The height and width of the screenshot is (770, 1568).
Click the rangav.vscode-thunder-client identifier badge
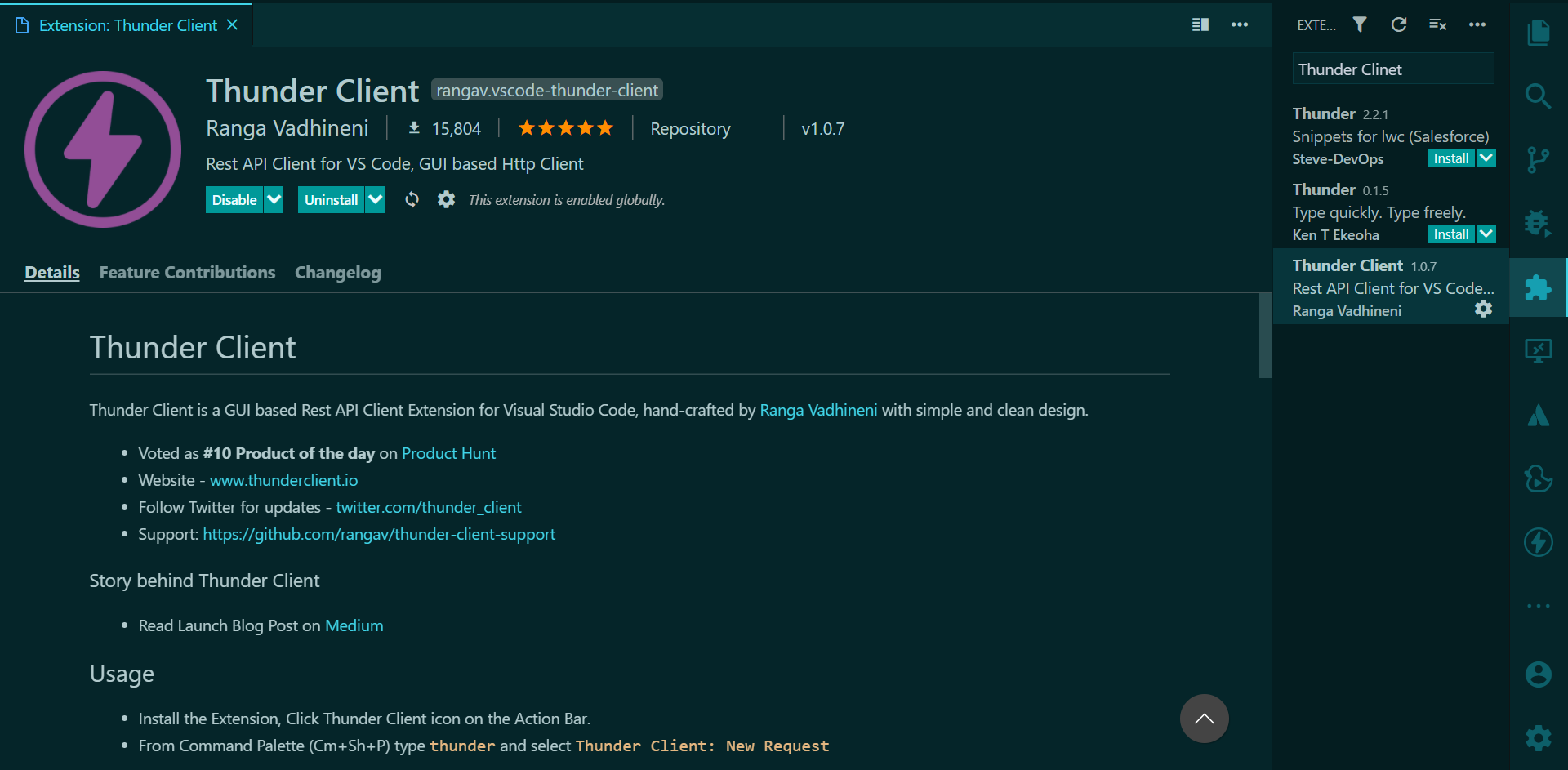click(x=547, y=90)
